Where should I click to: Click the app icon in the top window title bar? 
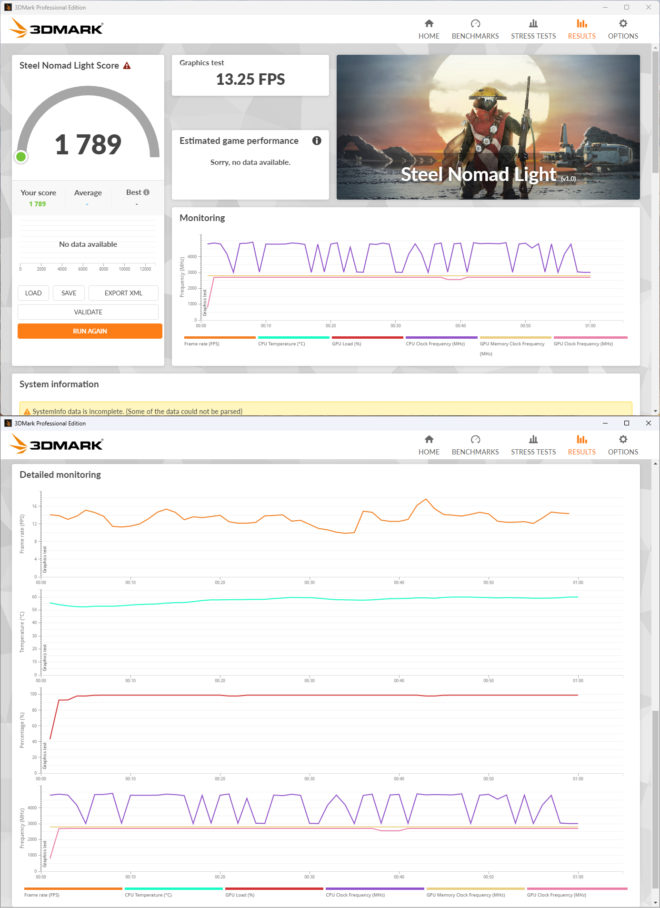click(8, 8)
